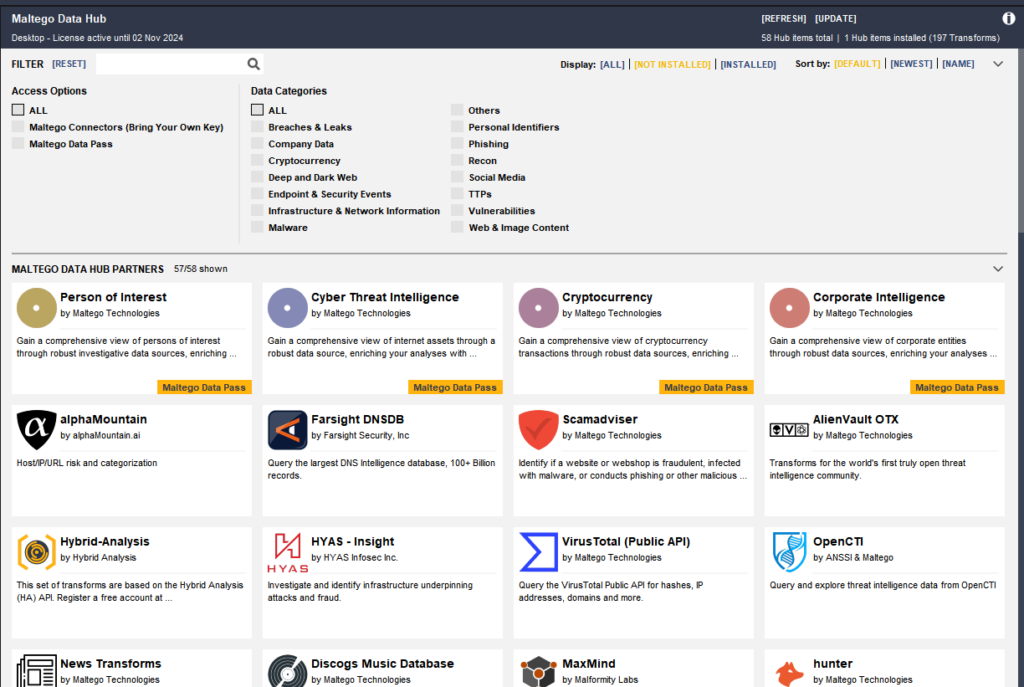Enable the Breaches & Leaks category
Screen dimensions: 1024x687
click(257, 127)
